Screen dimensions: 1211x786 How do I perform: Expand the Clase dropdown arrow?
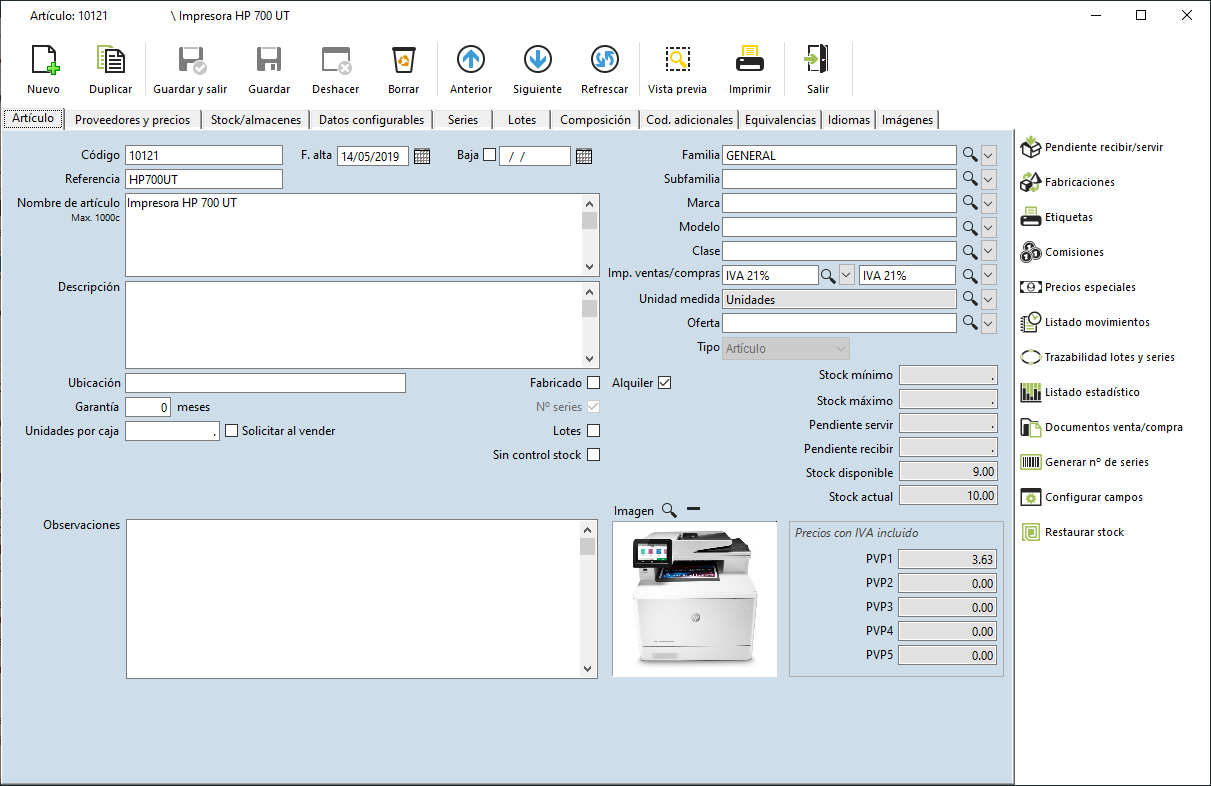tap(988, 251)
